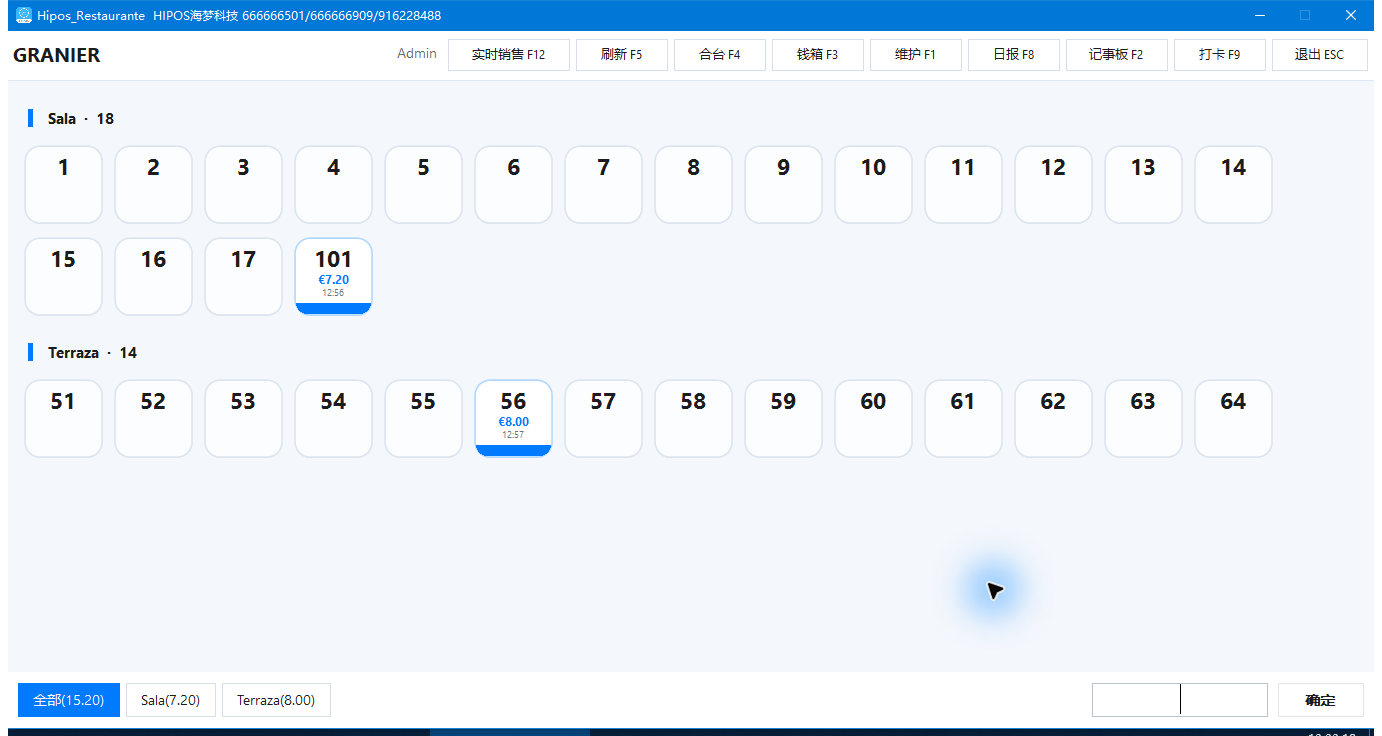Minimize the Hipos_Restaurante window
This screenshot has height=736, width=1382.
coord(1260,15)
